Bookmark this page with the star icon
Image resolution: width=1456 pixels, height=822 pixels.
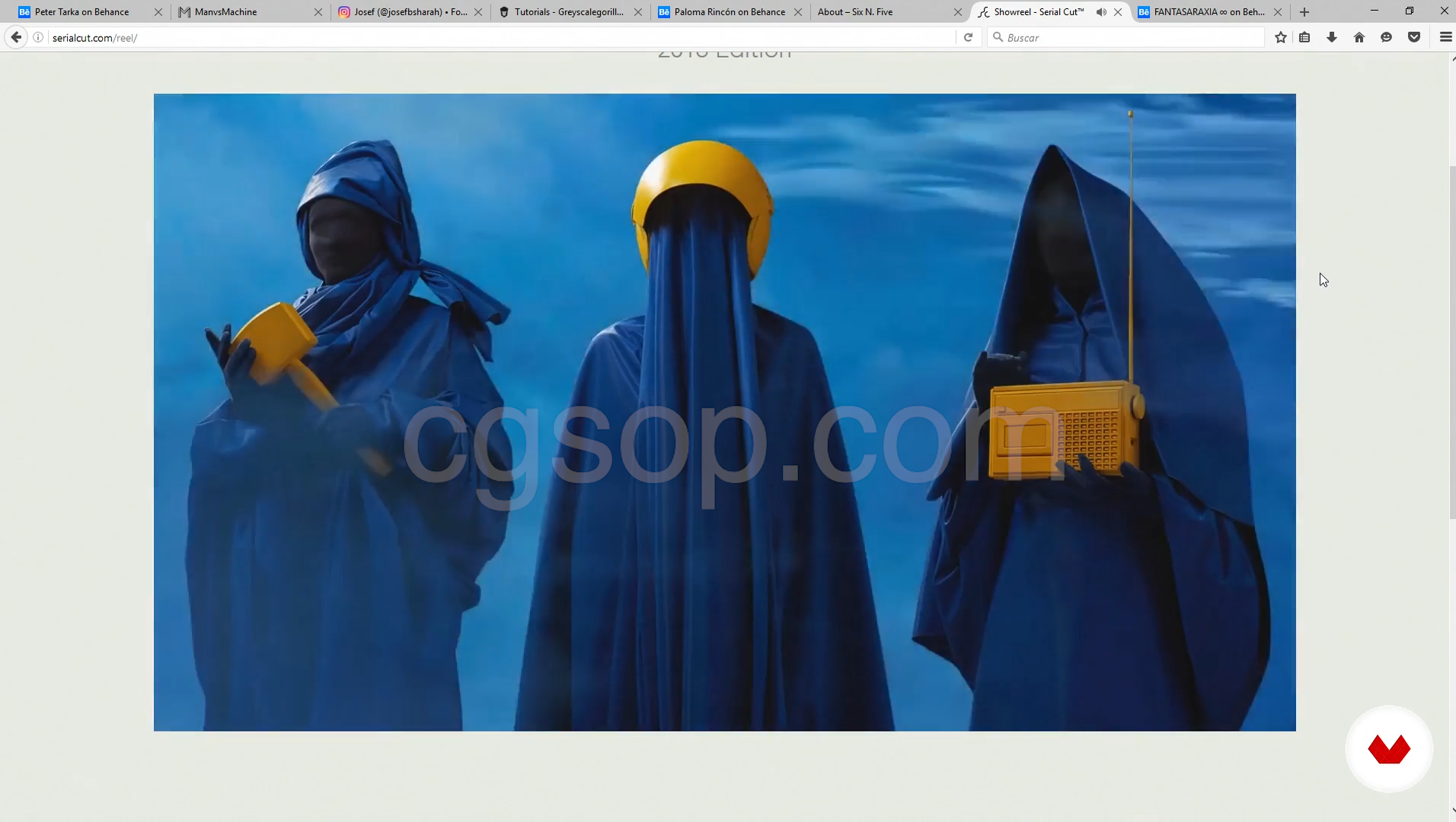[1281, 37]
